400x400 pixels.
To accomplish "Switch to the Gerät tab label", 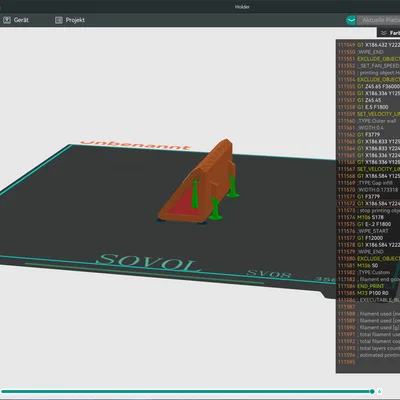I will tap(21, 20).
